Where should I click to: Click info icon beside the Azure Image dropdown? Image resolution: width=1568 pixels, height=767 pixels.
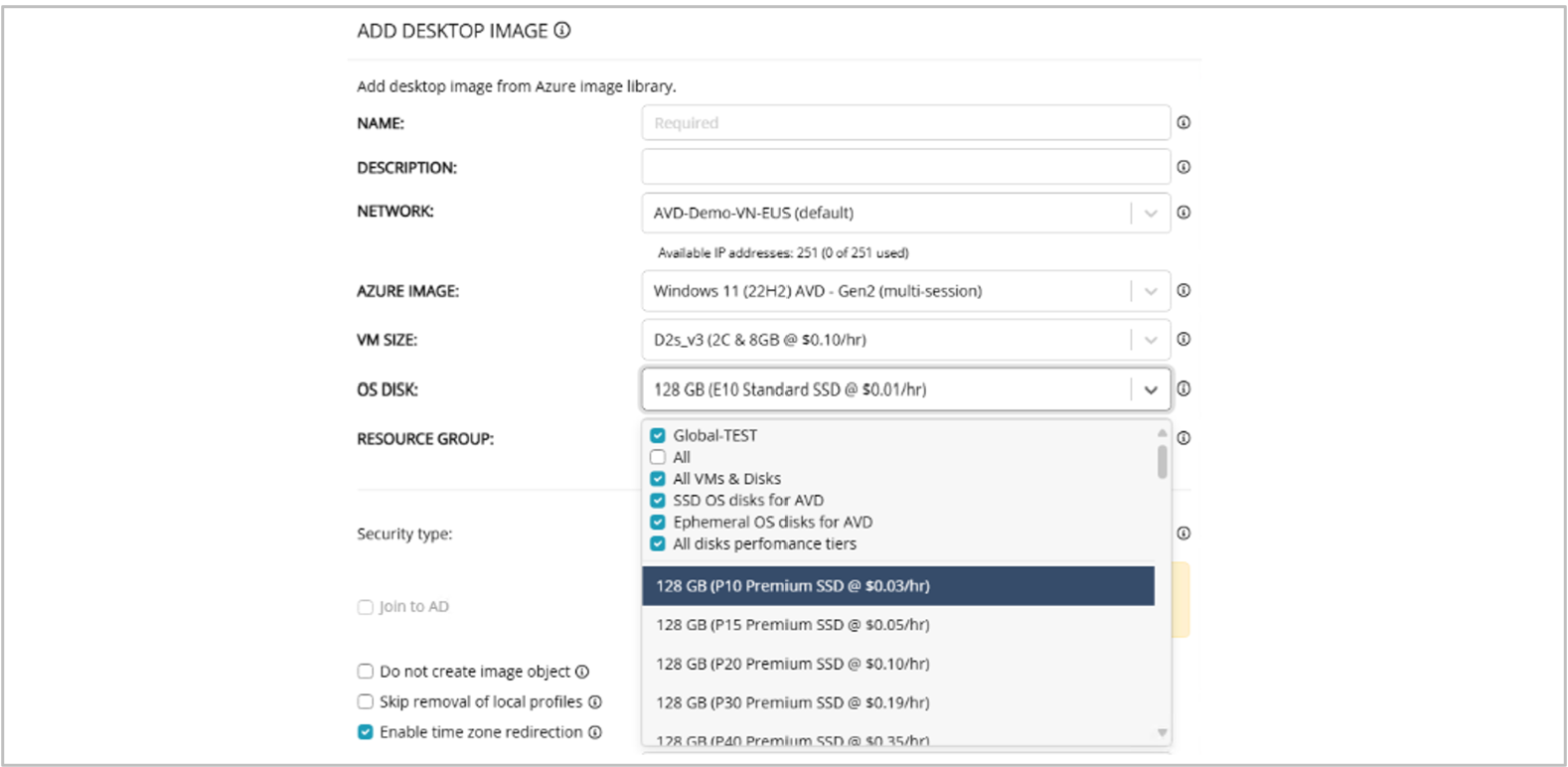1183,290
